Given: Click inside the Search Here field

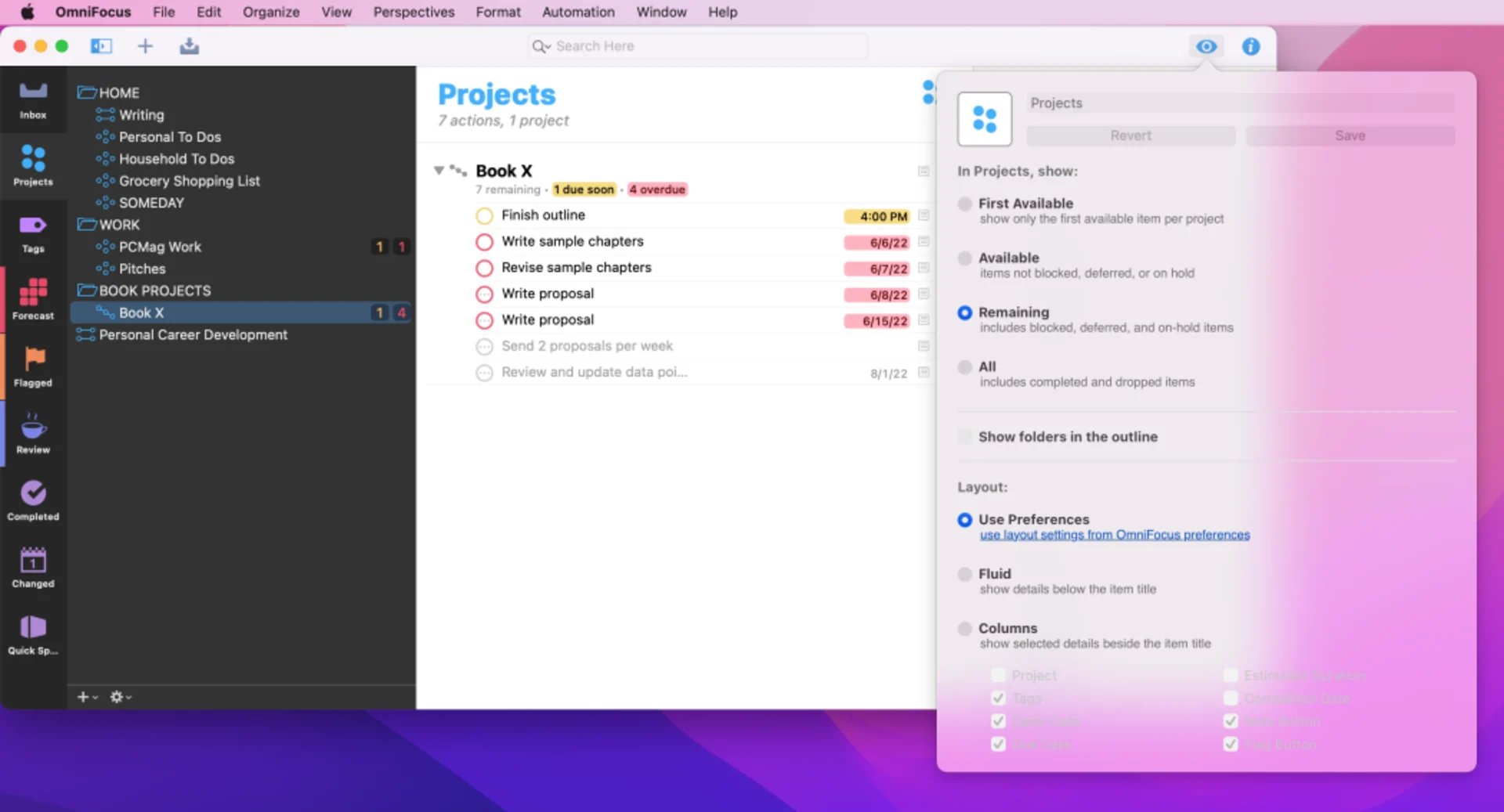Looking at the screenshot, I should 696,46.
